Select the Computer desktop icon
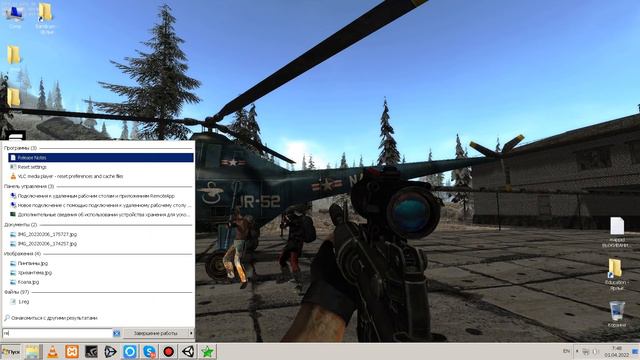Viewport: 640px width, 360px height. 15,17
